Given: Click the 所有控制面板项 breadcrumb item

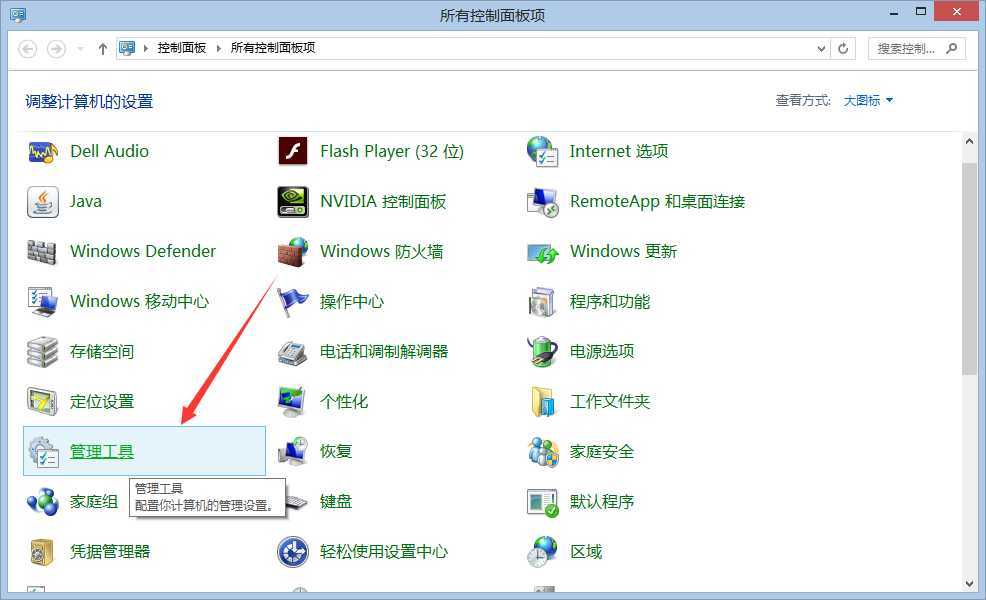Looking at the screenshot, I should (x=273, y=48).
